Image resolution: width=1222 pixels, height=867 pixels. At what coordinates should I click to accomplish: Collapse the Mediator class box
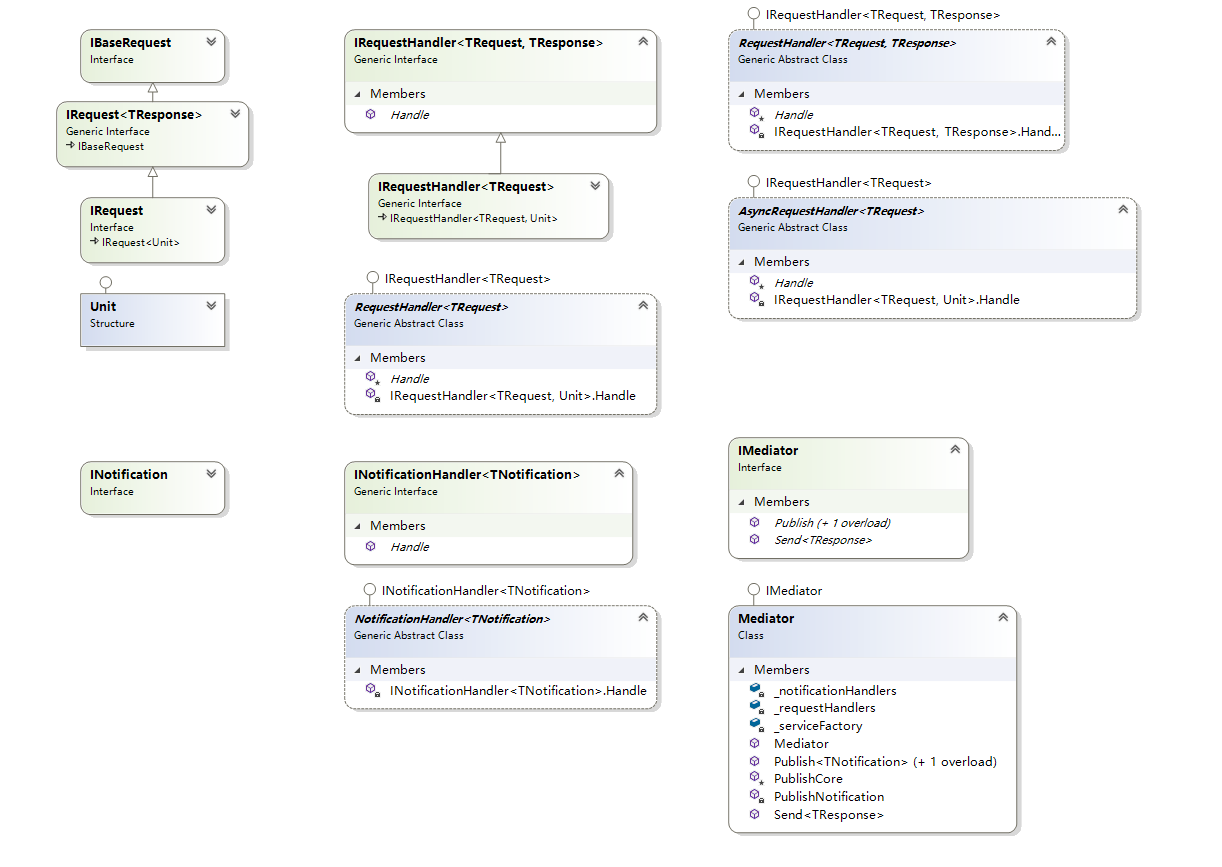[1002, 618]
